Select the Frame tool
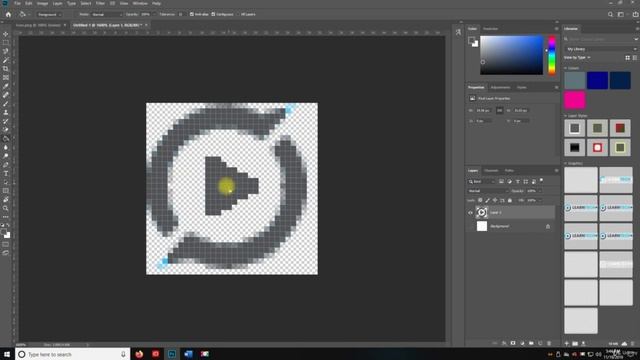This screenshot has width=640, height=360. (x=6, y=78)
